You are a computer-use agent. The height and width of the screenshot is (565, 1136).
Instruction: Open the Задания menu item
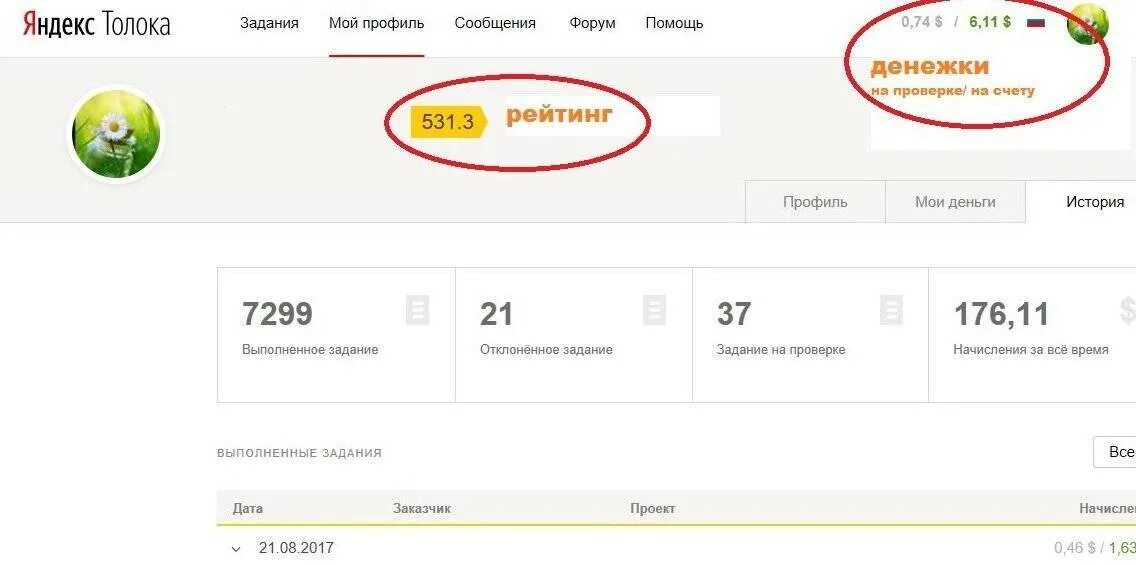pyautogui.click(x=269, y=23)
